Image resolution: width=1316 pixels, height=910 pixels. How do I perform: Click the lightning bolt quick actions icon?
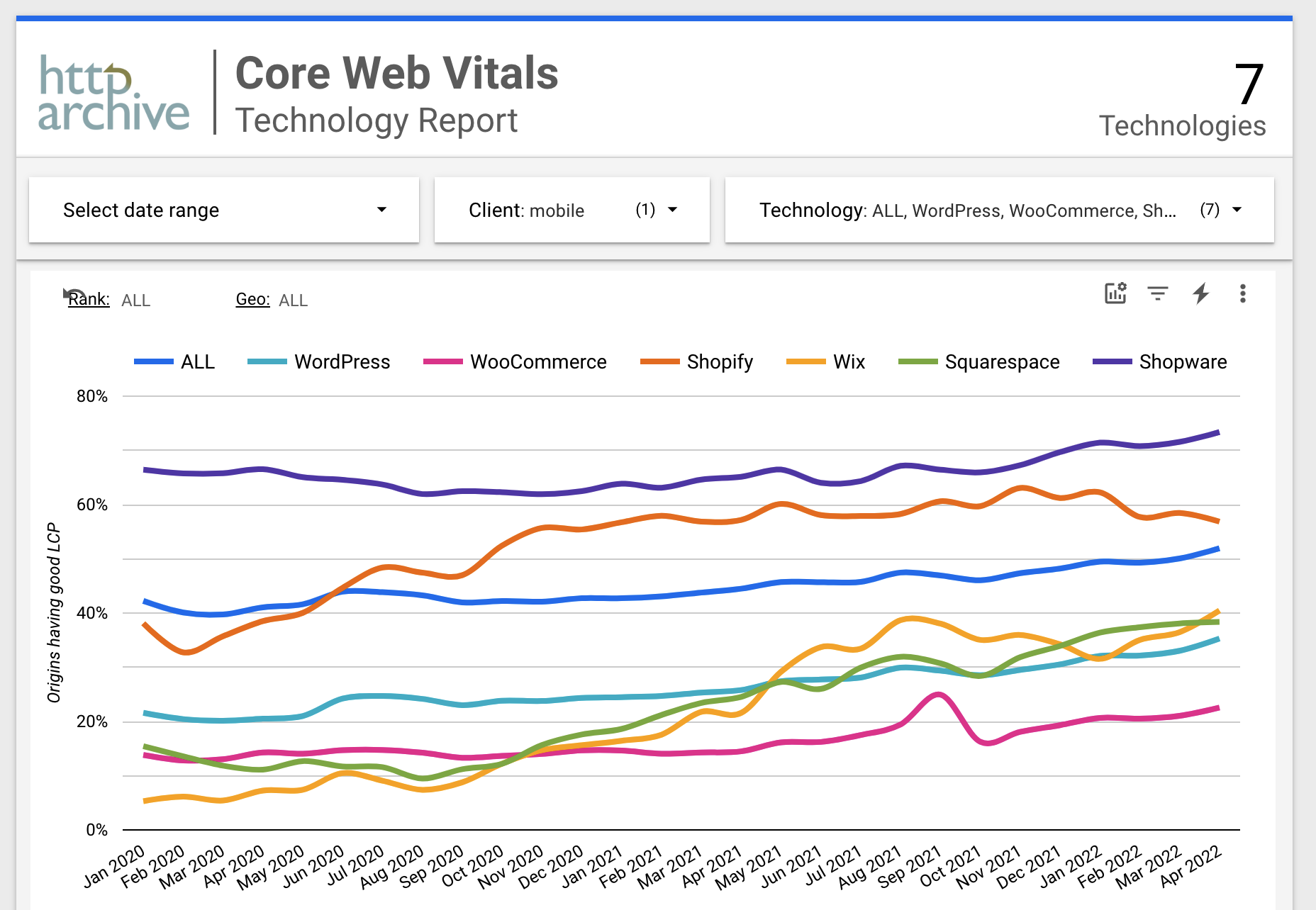[x=1200, y=293]
